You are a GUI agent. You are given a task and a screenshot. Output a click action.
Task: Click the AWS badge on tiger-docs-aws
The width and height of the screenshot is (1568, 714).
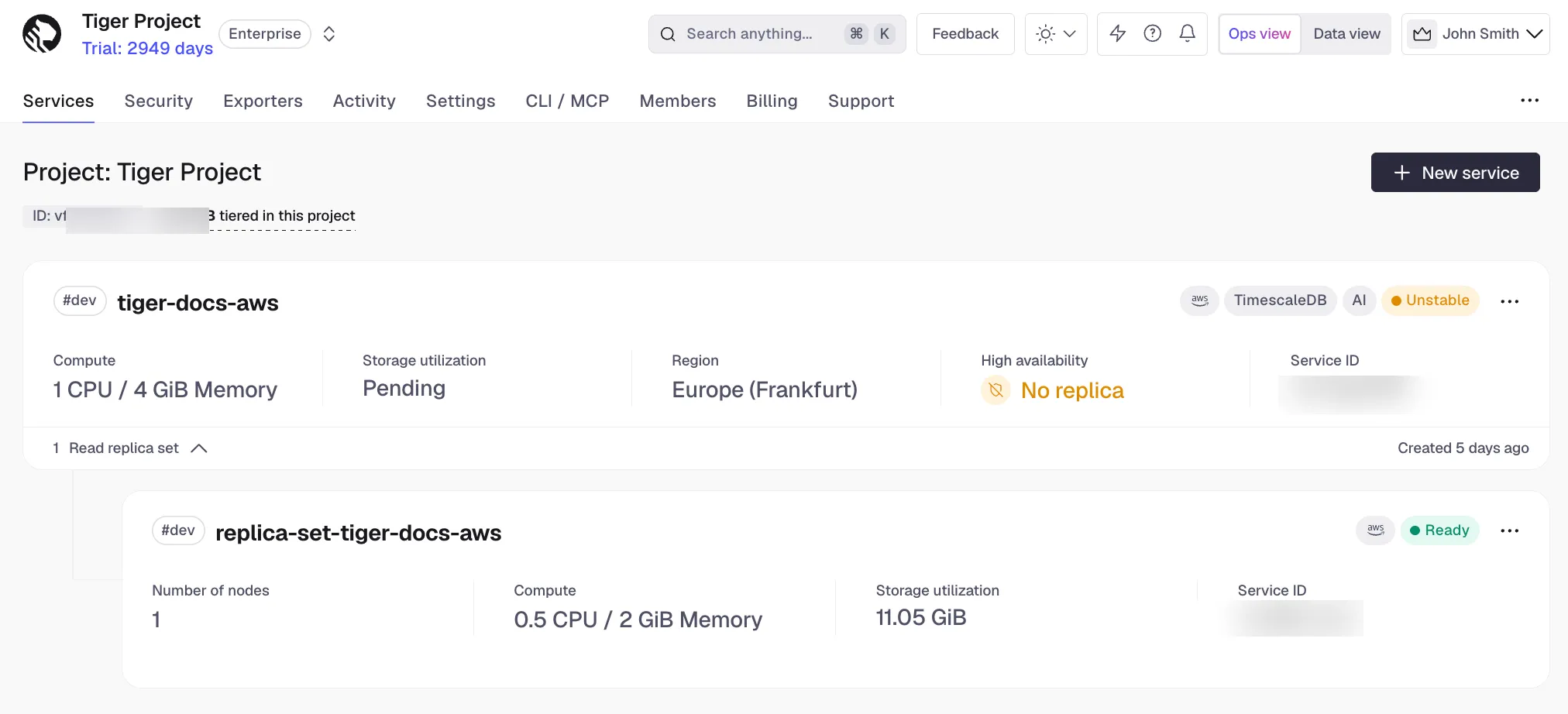pyautogui.click(x=1200, y=300)
